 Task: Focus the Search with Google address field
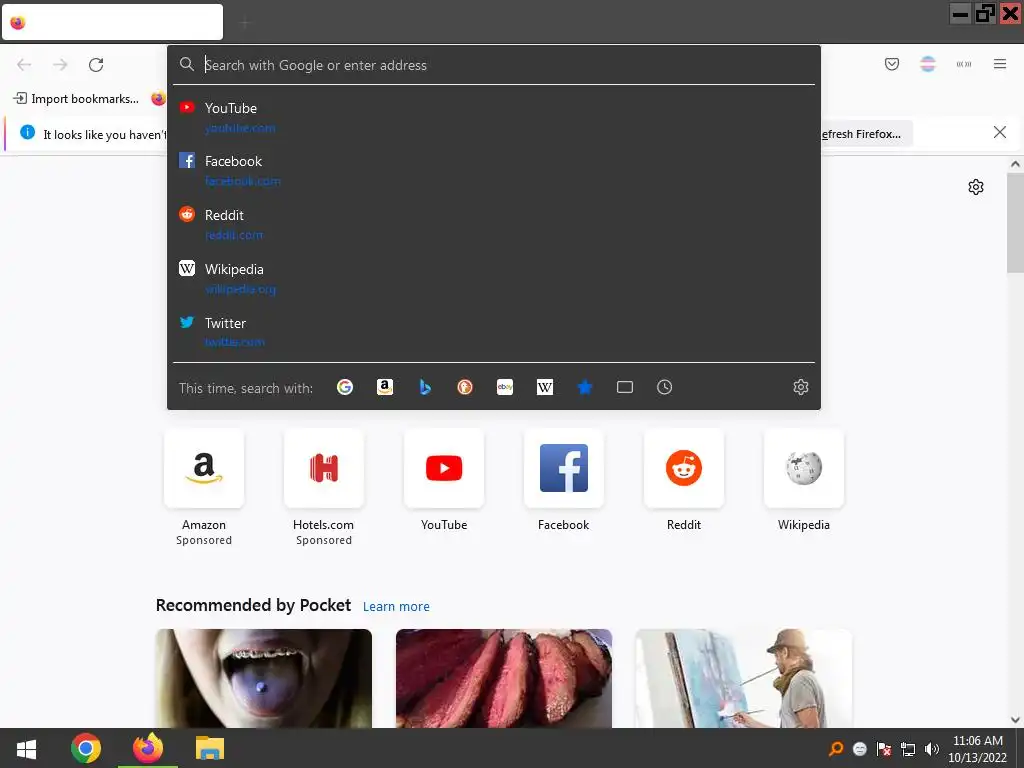pyautogui.click(x=494, y=65)
